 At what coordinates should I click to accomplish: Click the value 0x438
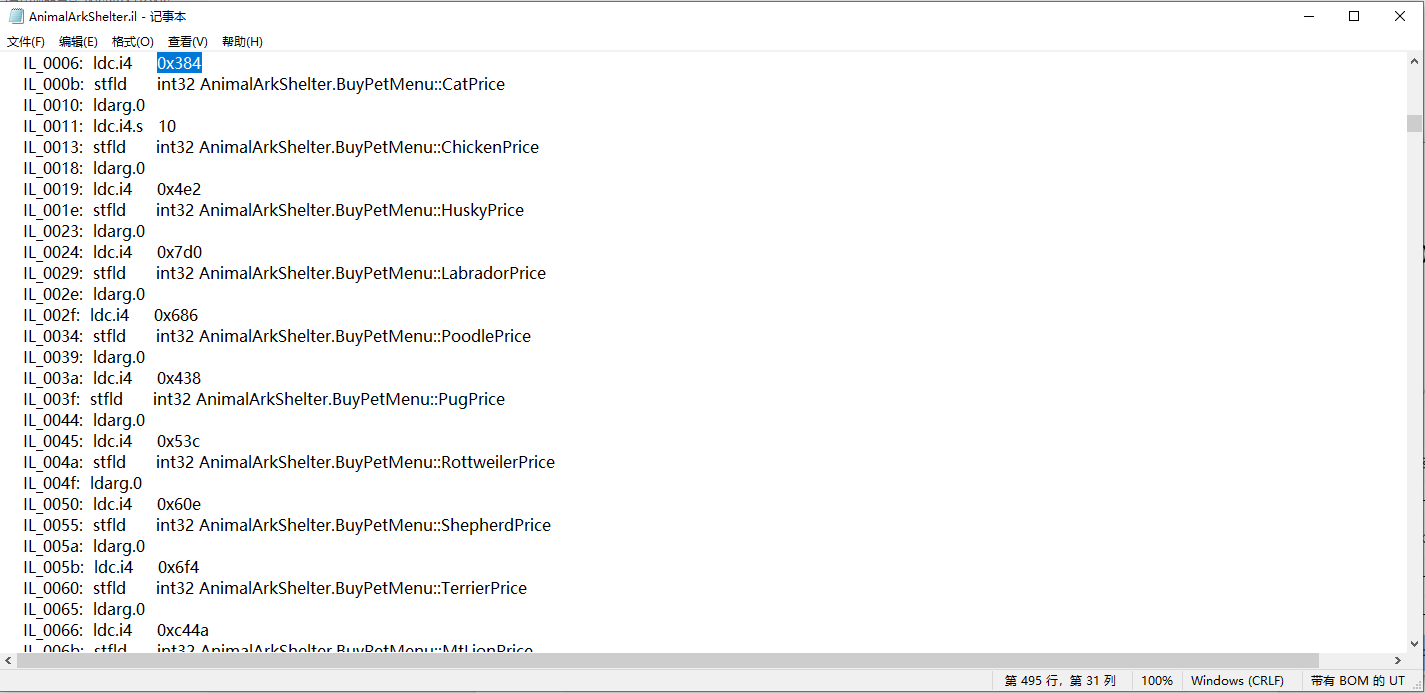[179, 378]
